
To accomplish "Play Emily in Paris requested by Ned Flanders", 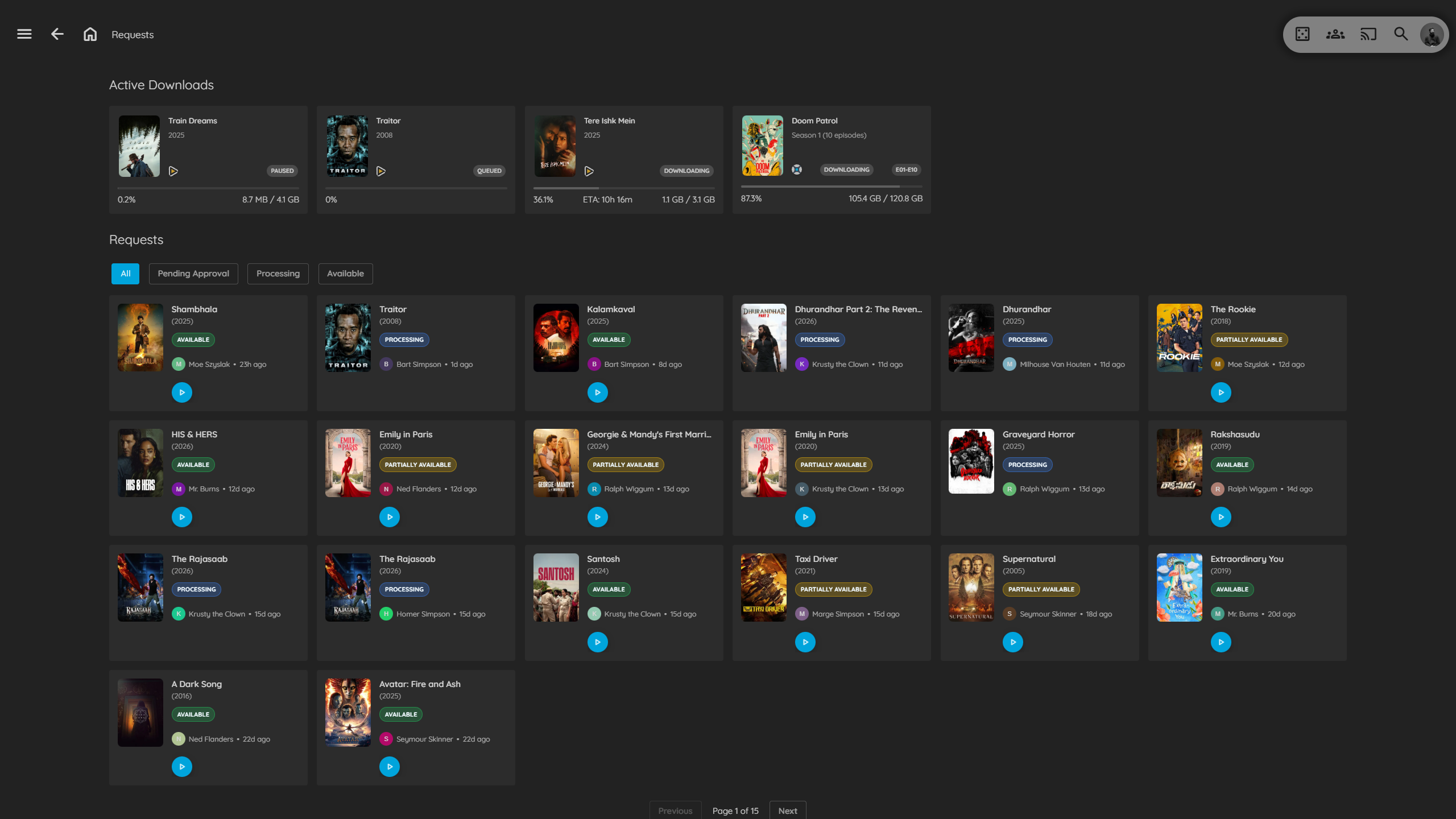I will 390,517.
